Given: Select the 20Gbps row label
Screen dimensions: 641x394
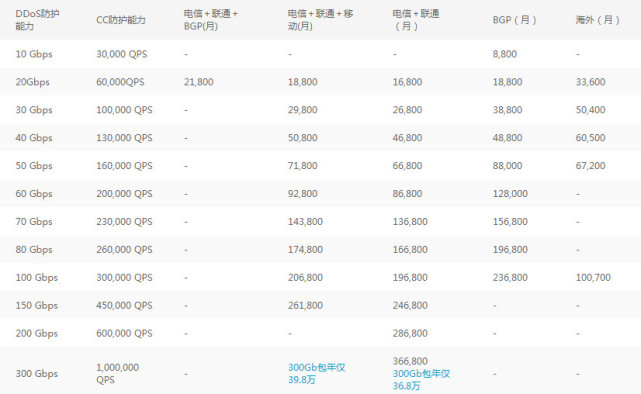Looking at the screenshot, I should pos(32,82).
